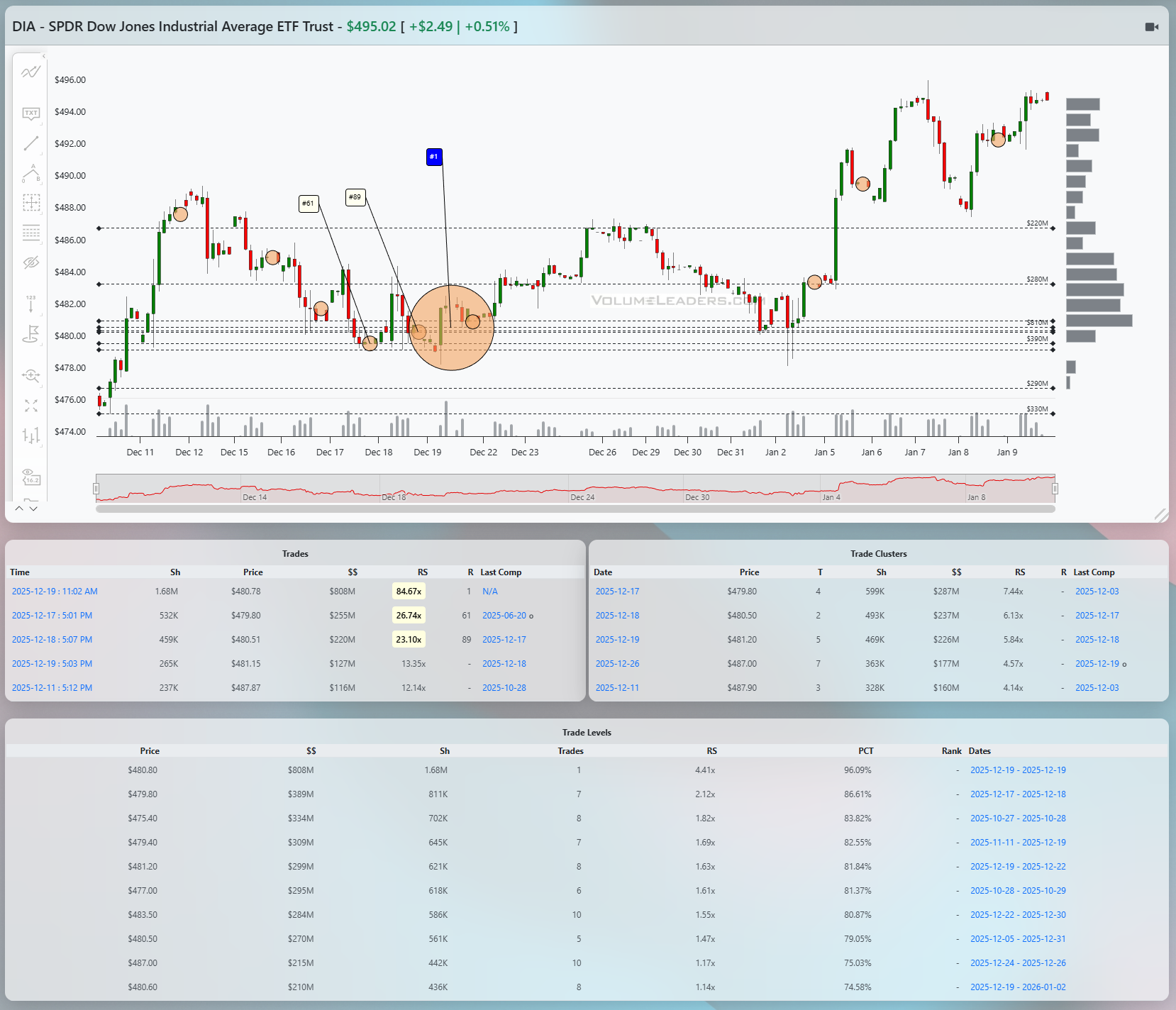Image resolution: width=1176 pixels, height=1010 pixels.
Task: Open the chart settings sliders icon
Action: [x=30, y=435]
